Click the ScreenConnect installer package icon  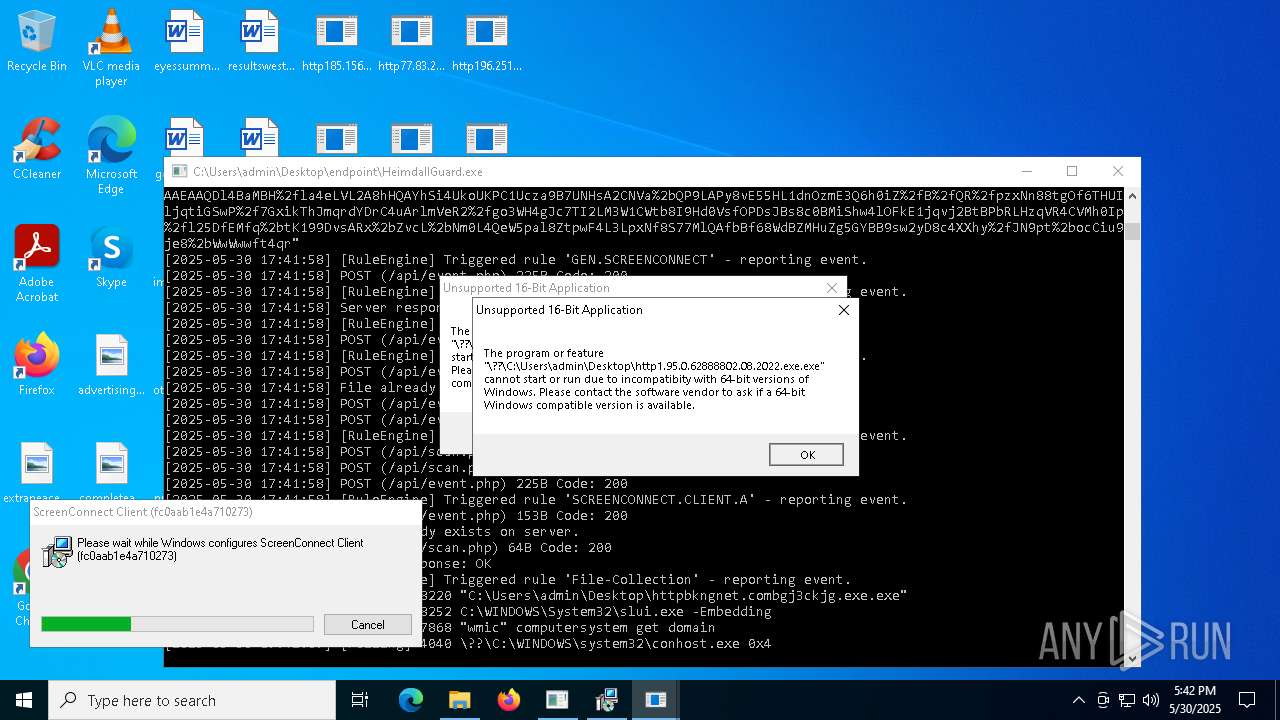coord(56,551)
